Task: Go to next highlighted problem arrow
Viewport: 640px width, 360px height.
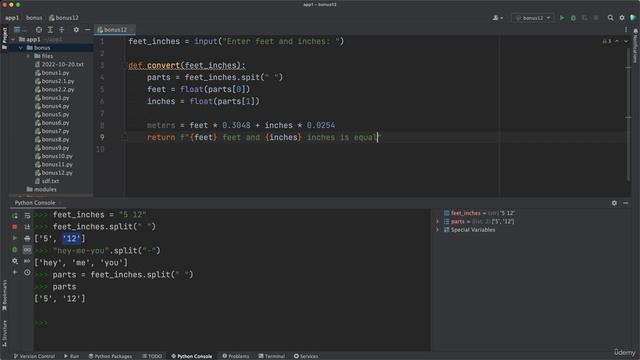Action: [x=626, y=41]
